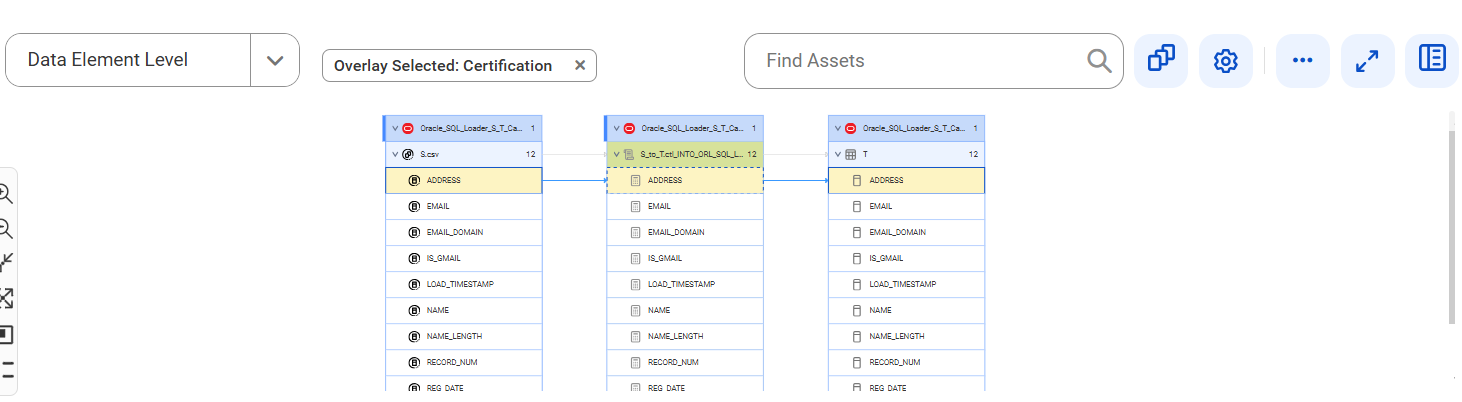Select ADDRESS in the S_to_T.ctl node

pos(685,180)
